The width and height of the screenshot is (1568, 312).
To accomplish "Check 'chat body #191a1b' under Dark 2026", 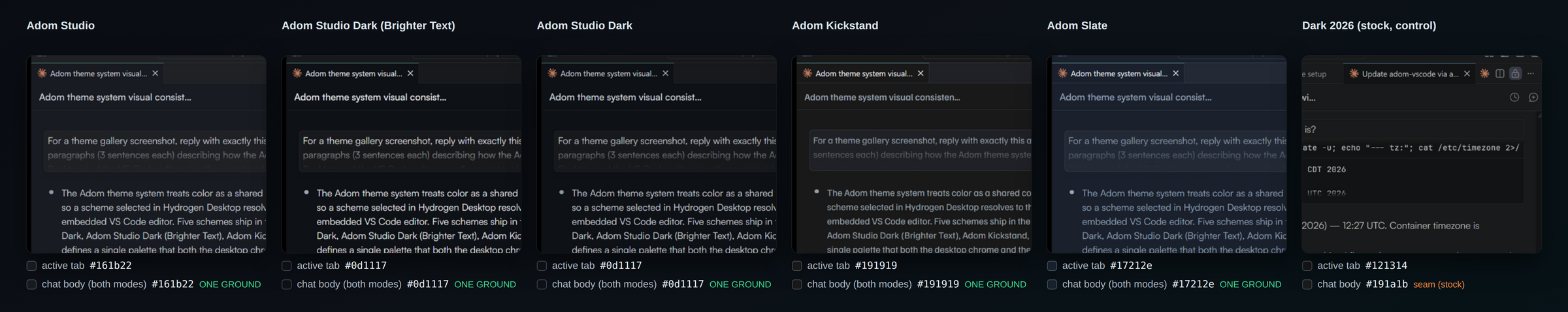I will coord(1307,285).
